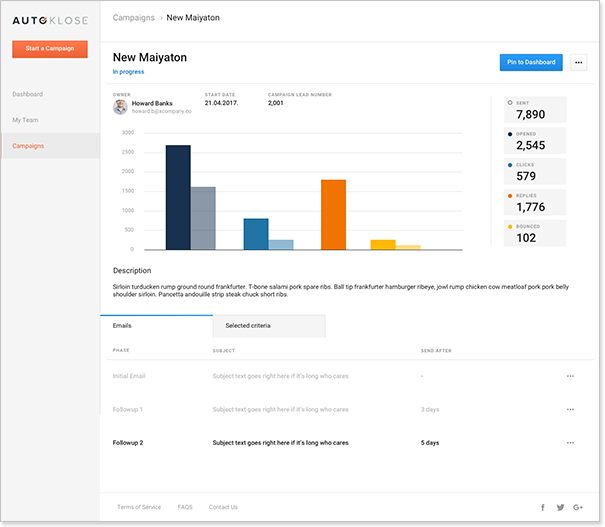605x527 pixels.
Task: Toggle the Opened stat card
Action: [536, 141]
